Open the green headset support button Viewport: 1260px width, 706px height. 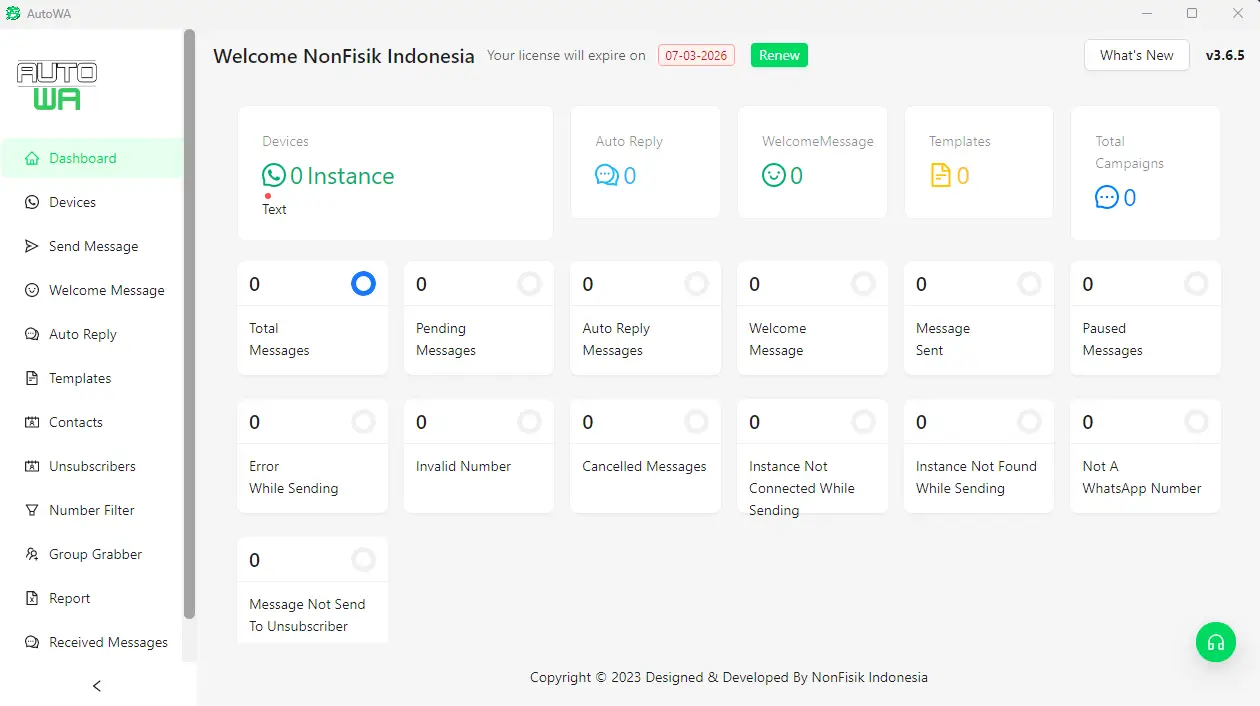point(1216,642)
